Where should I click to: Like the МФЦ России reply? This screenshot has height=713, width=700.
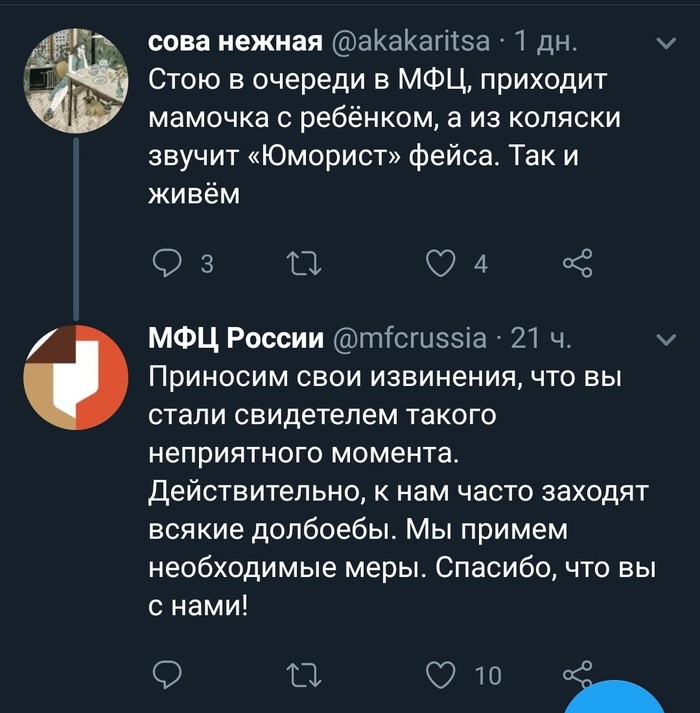pos(441,675)
